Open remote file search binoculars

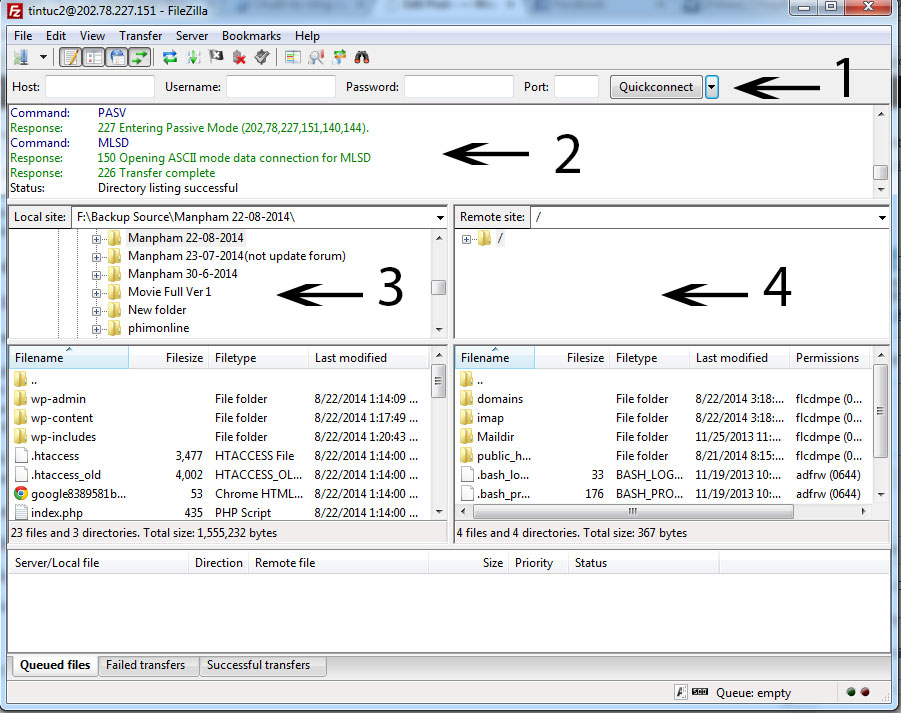[x=361, y=57]
